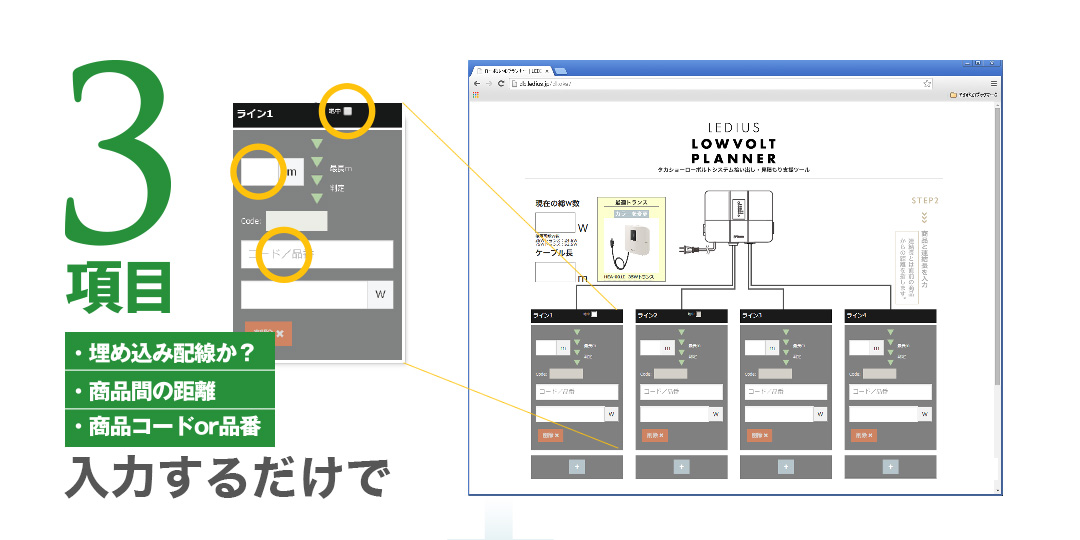Screen dimensions: 1080x540
Task: Open a new browser tab
Action: coord(560,70)
